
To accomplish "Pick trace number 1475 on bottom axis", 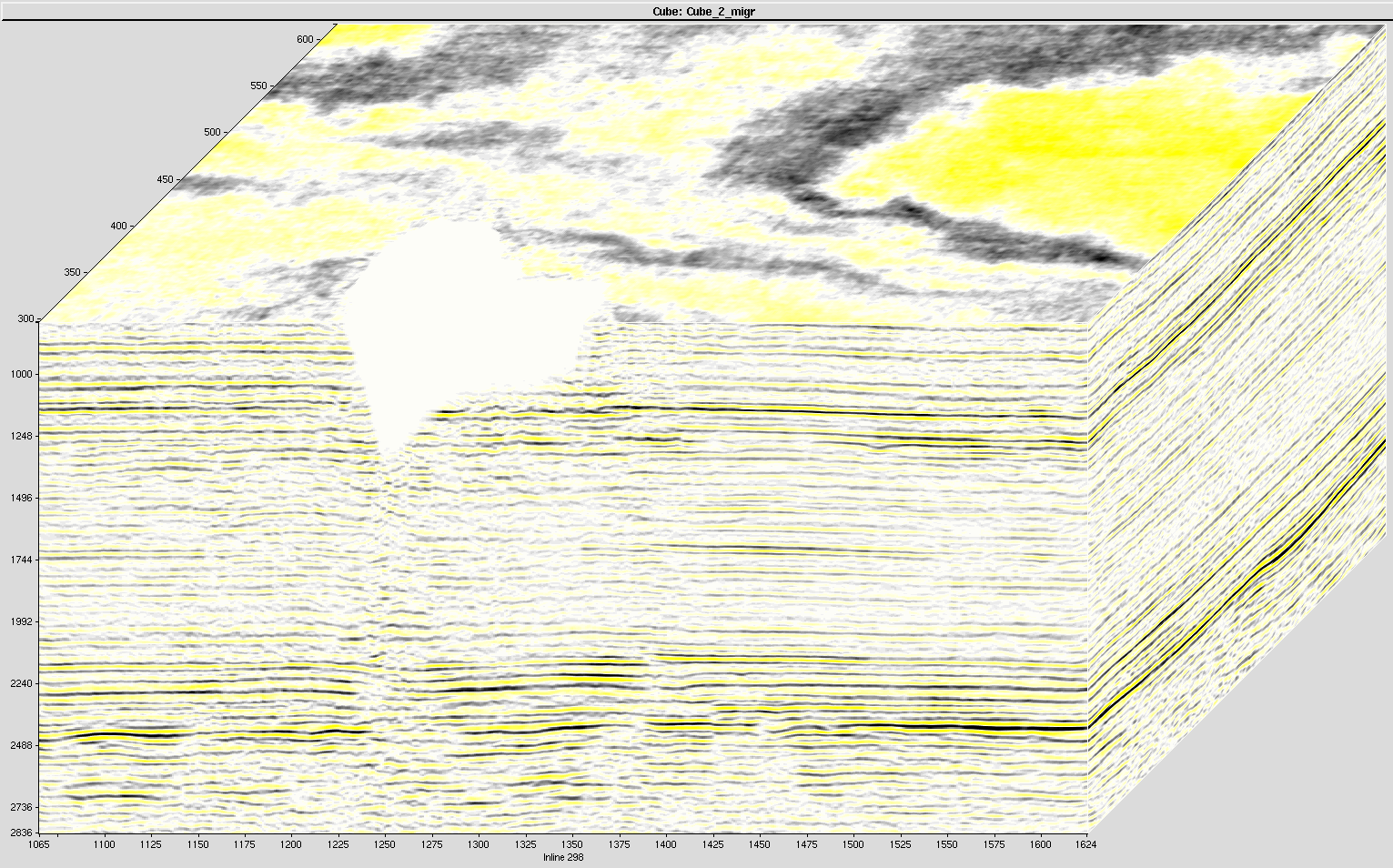I will 806,844.
